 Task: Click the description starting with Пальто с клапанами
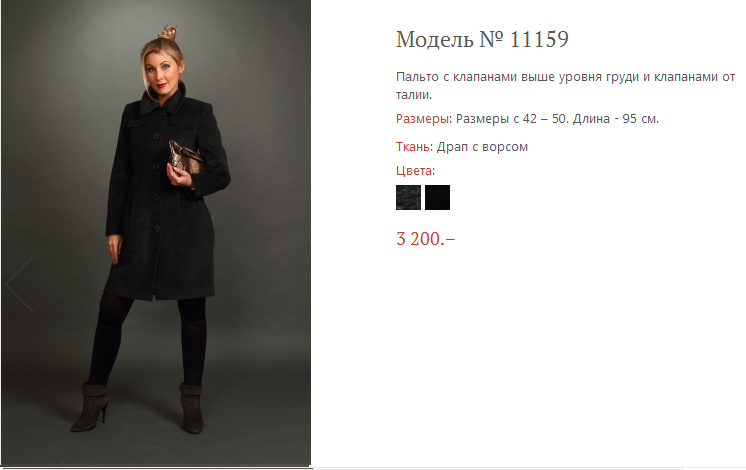point(565,76)
